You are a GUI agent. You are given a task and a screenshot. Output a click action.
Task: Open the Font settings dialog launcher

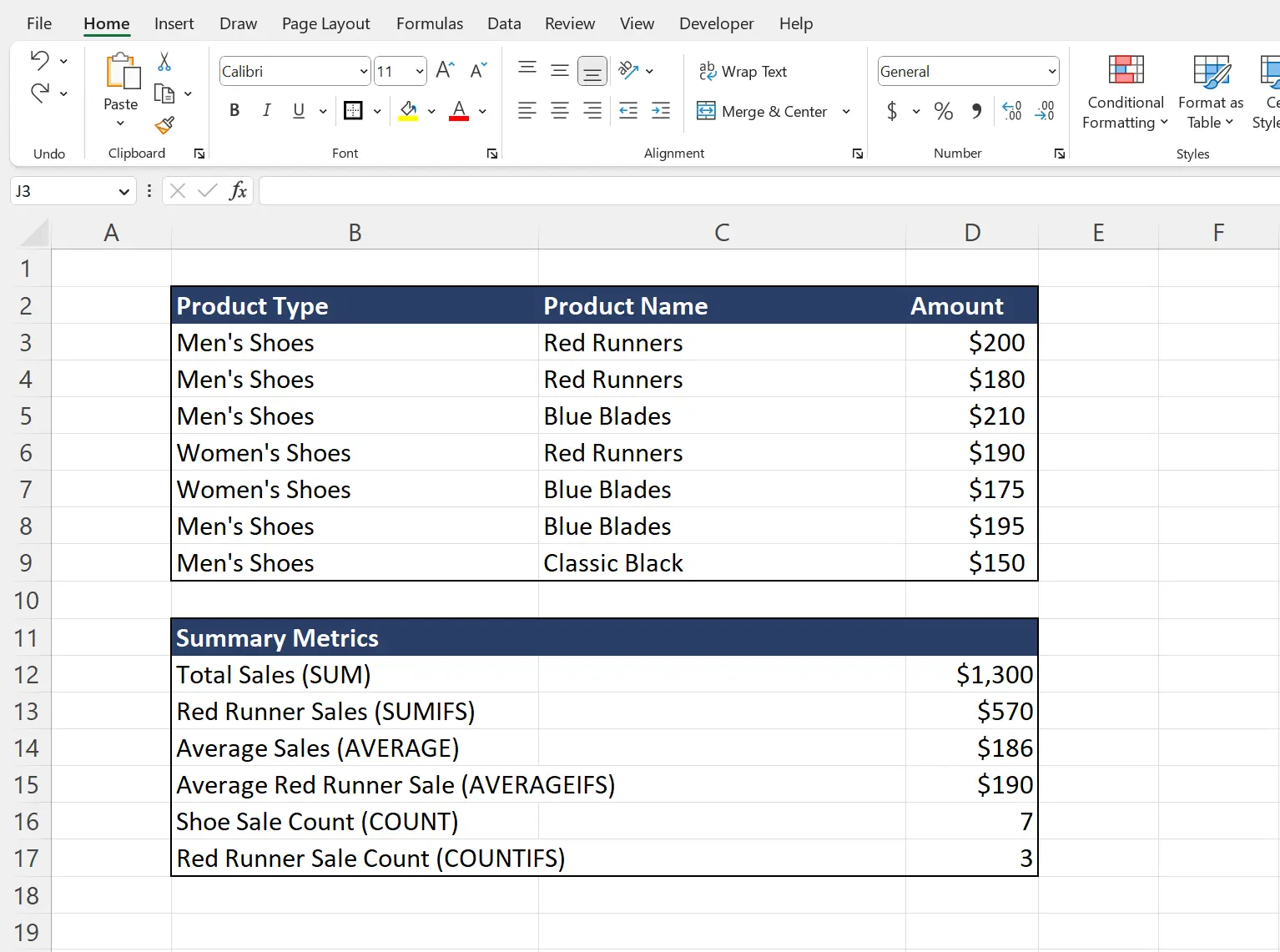pos(492,154)
